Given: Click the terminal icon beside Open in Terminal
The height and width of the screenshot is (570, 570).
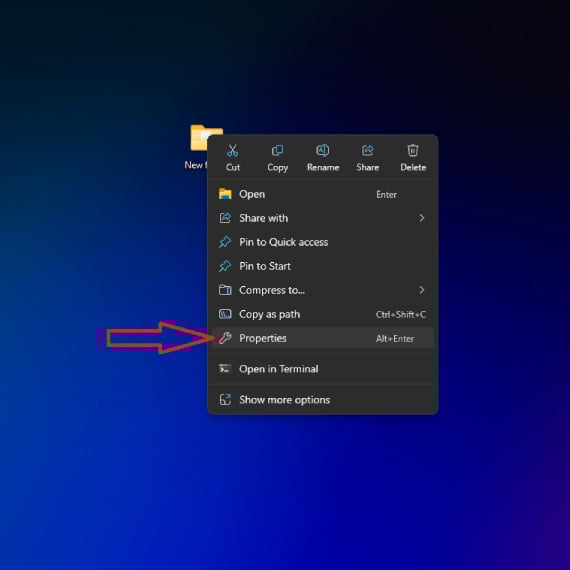Looking at the screenshot, I should tap(225, 369).
